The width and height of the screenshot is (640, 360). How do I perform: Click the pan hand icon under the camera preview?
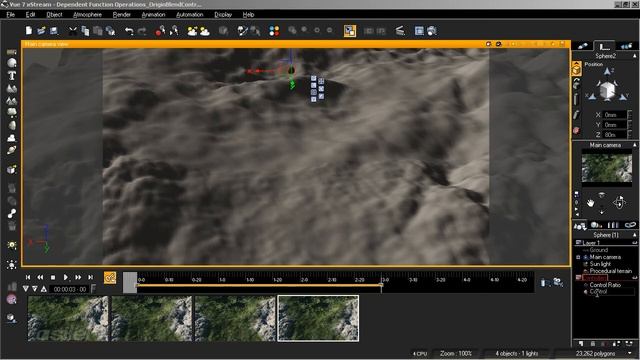(x=590, y=203)
